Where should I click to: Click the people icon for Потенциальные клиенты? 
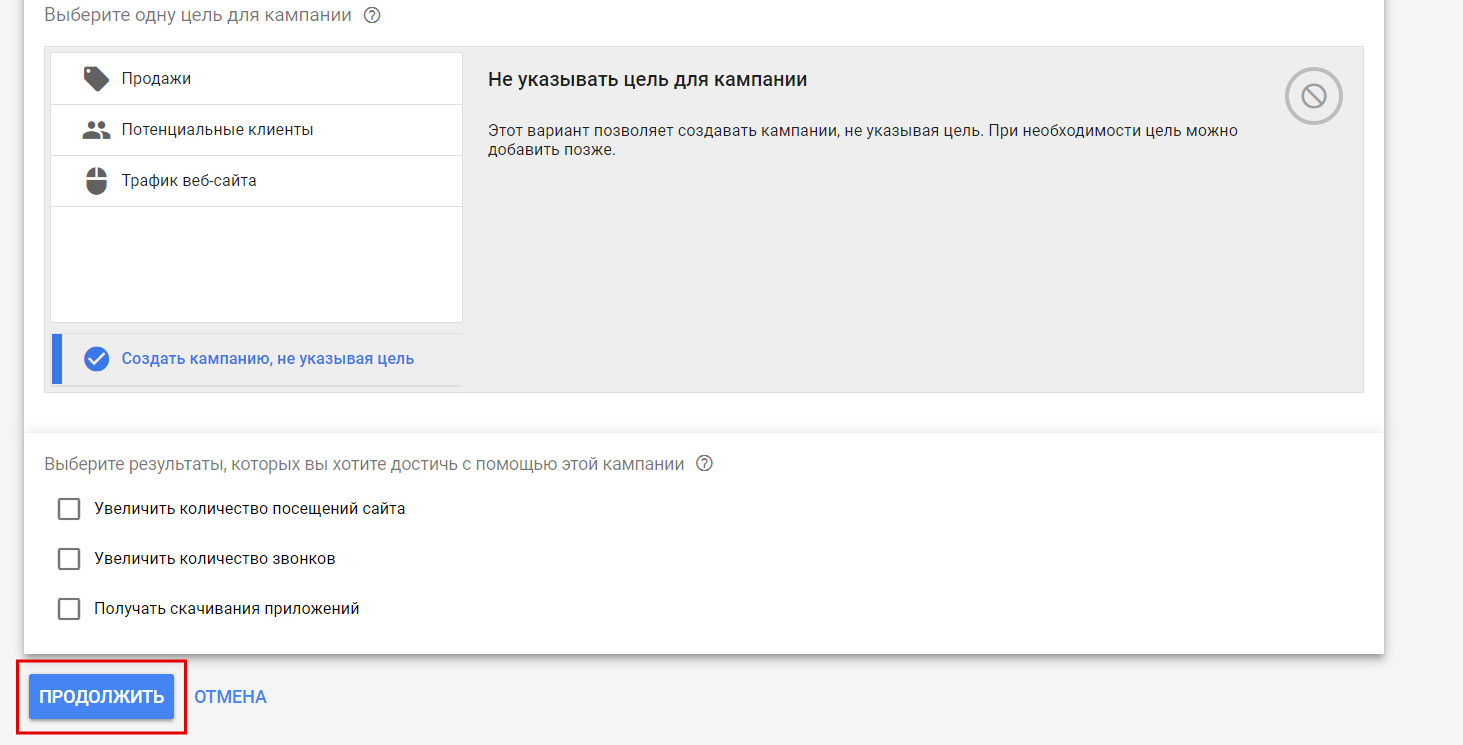tap(96, 130)
